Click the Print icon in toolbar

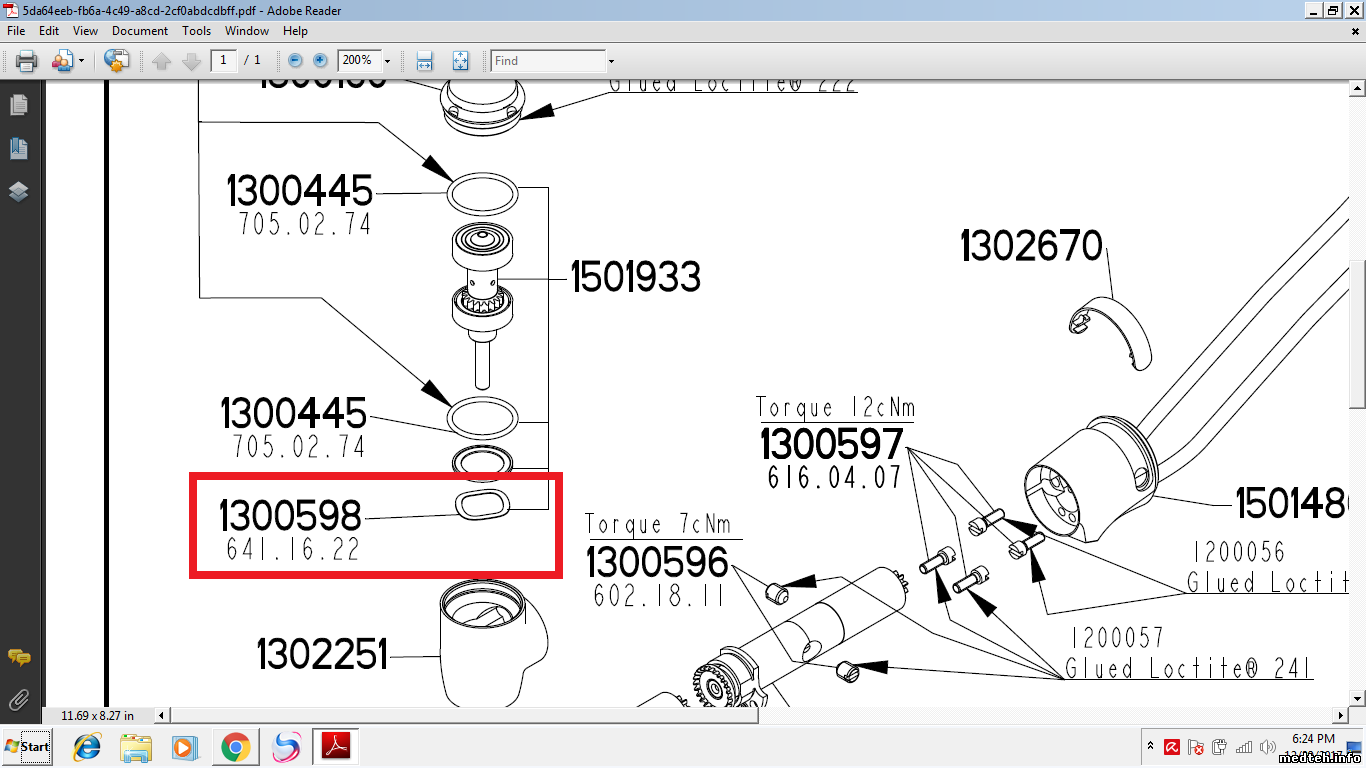pos(26,61)
